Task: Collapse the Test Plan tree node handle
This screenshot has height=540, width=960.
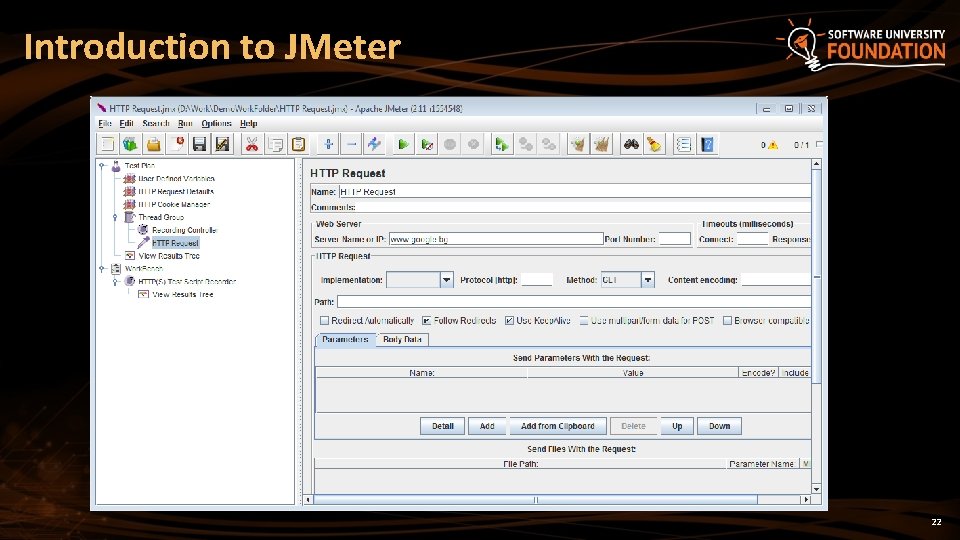Action: pyautogui.click(x=102, y=166)
